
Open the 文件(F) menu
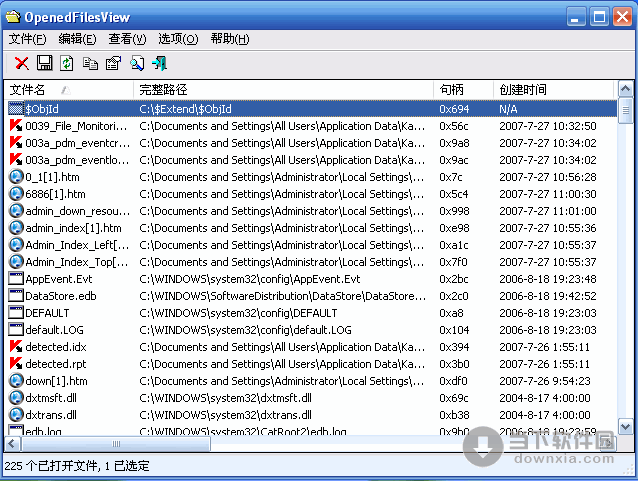click(x=28, y=39)
